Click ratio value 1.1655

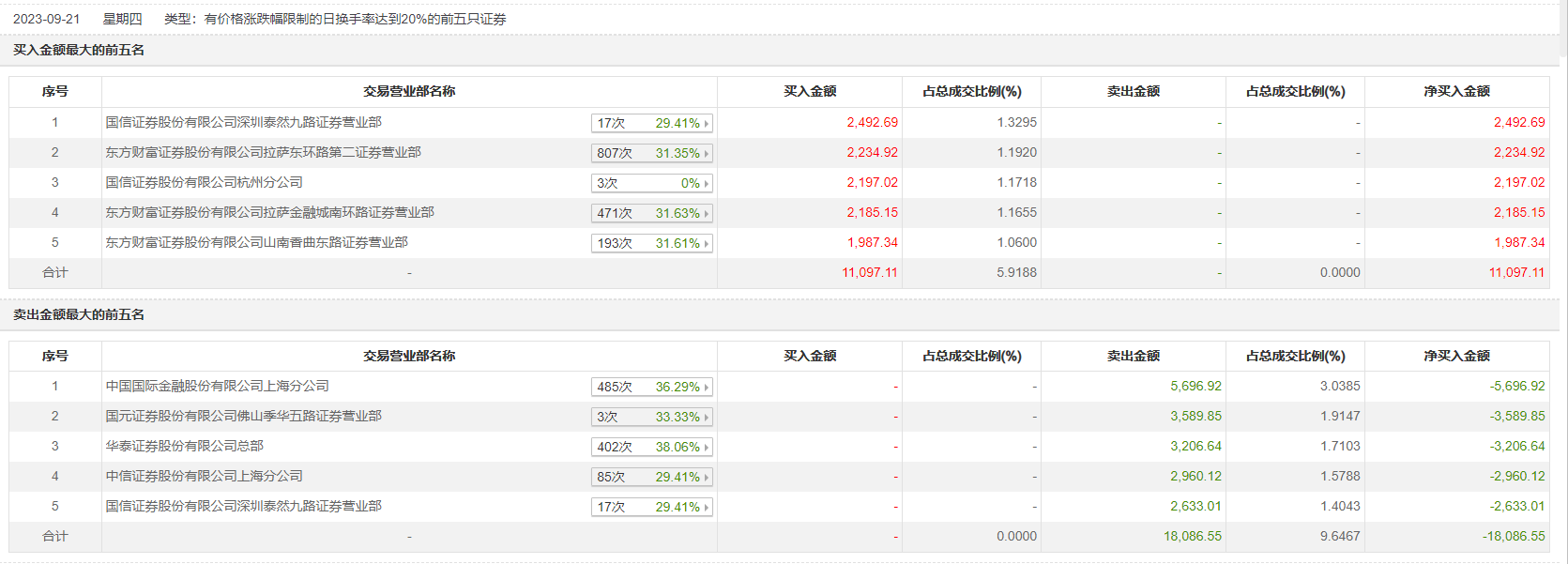point(1016,212)
